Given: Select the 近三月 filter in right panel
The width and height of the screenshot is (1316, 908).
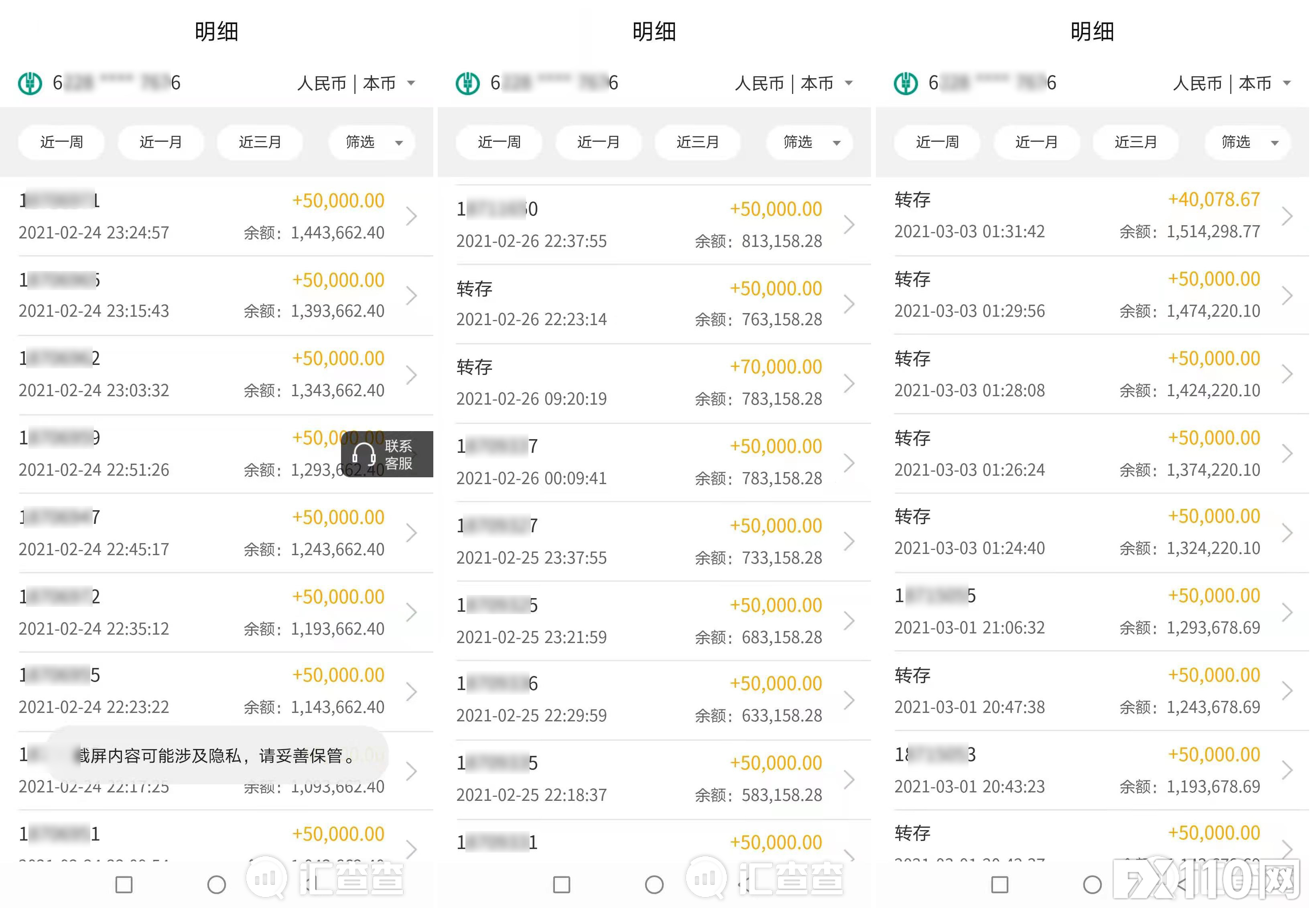Looking at the screenshot, I should tap(1135, 142).
